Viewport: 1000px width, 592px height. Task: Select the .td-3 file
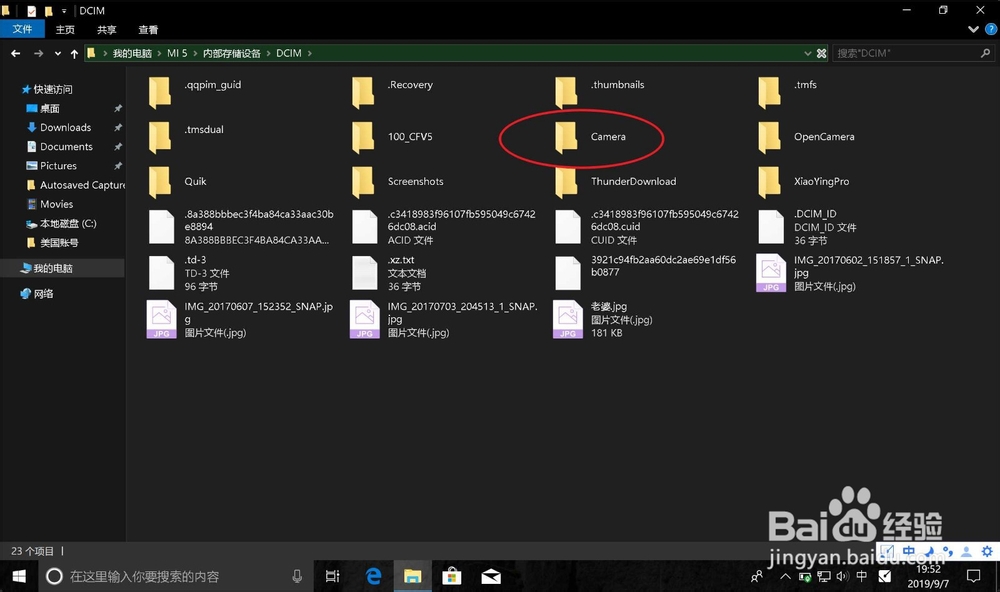[189, 273]
